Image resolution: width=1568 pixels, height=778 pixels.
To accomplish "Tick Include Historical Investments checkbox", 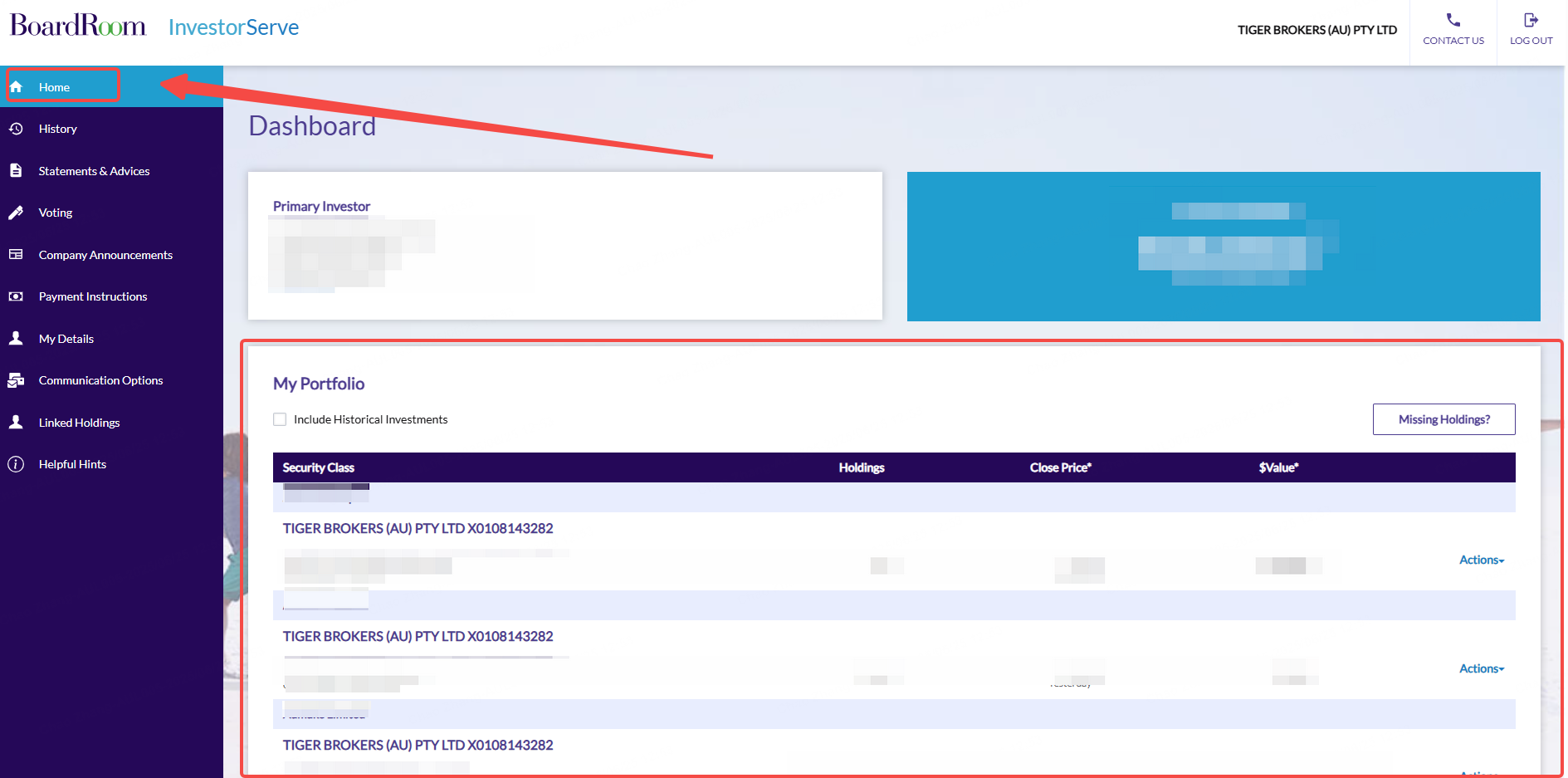I will [x=280, y=419].
